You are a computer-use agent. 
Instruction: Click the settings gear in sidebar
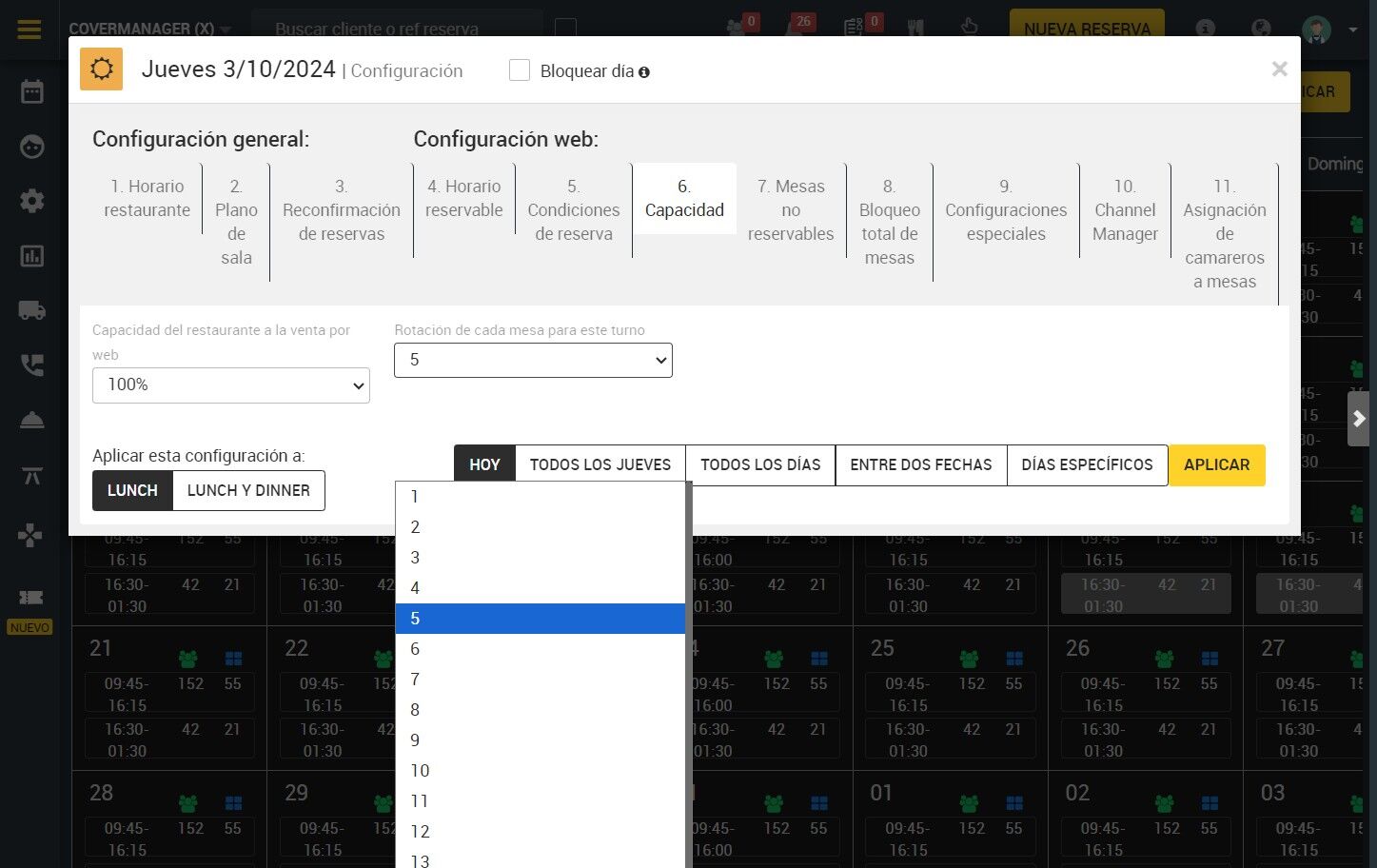[32, 201]
